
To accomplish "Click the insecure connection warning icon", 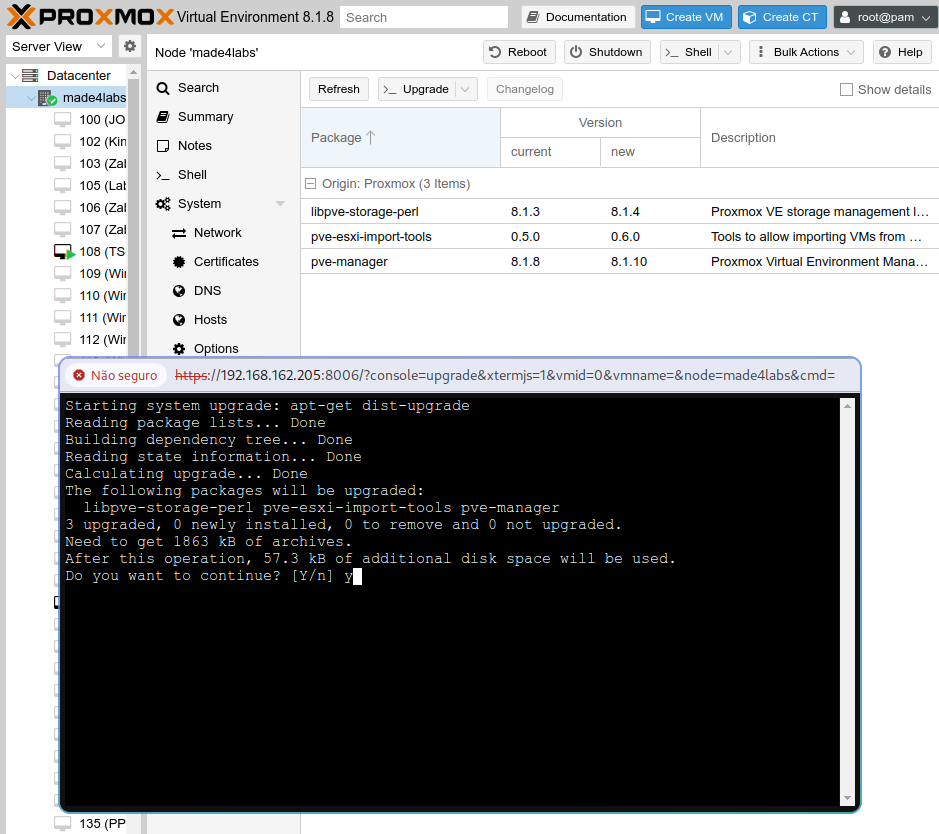I will click(79, 375).
